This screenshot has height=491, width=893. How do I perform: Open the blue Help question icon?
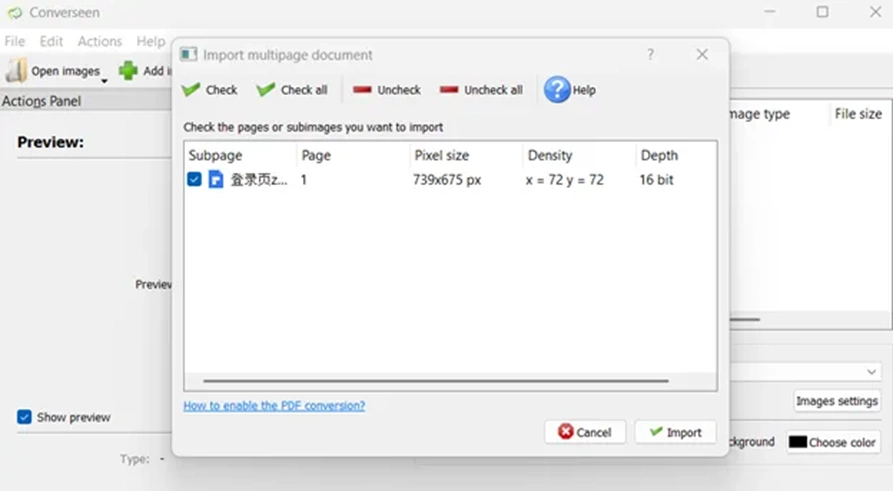click(x=557, y=89)
